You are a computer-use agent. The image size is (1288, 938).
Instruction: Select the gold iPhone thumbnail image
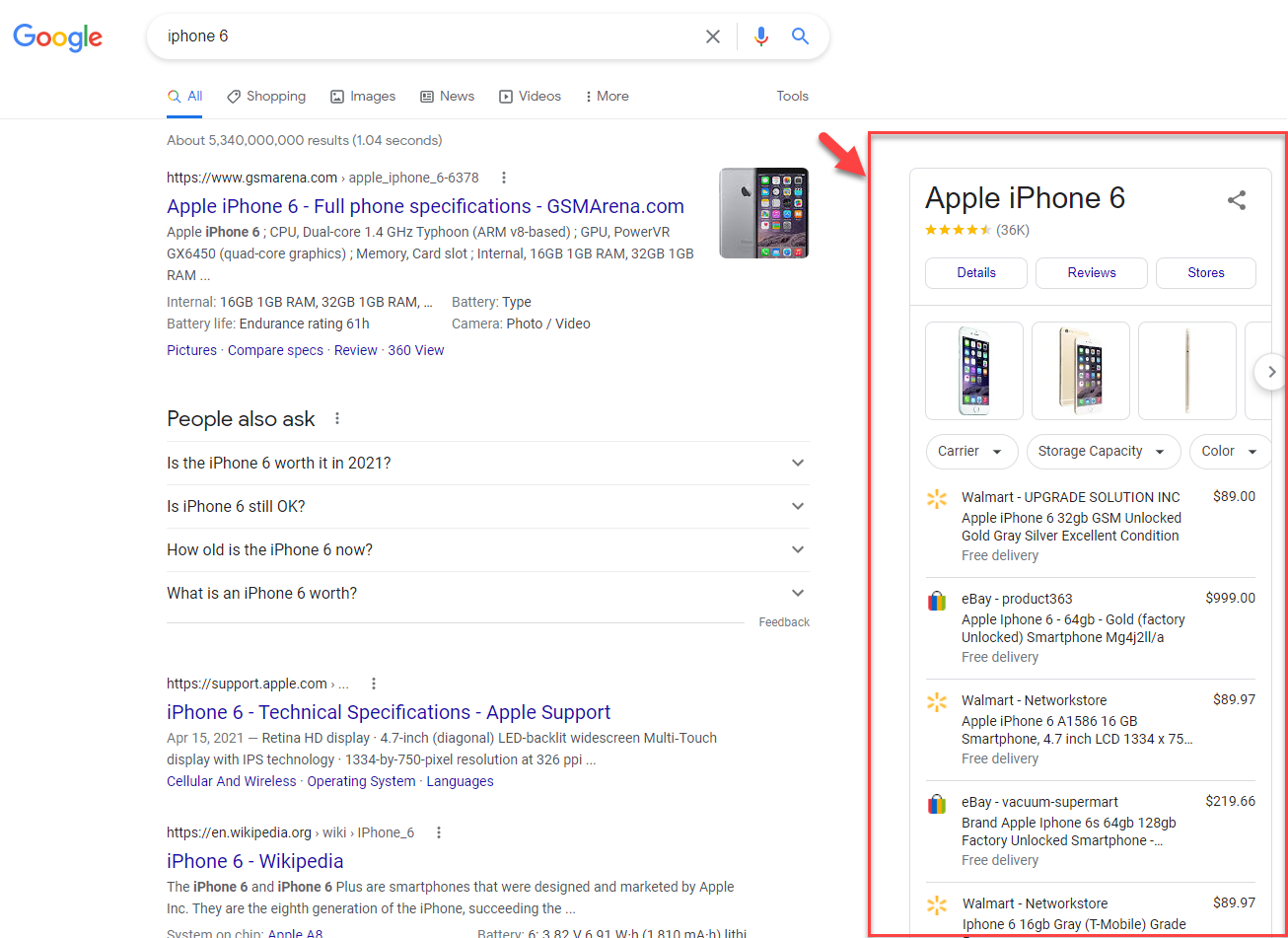coord(1080,371)
